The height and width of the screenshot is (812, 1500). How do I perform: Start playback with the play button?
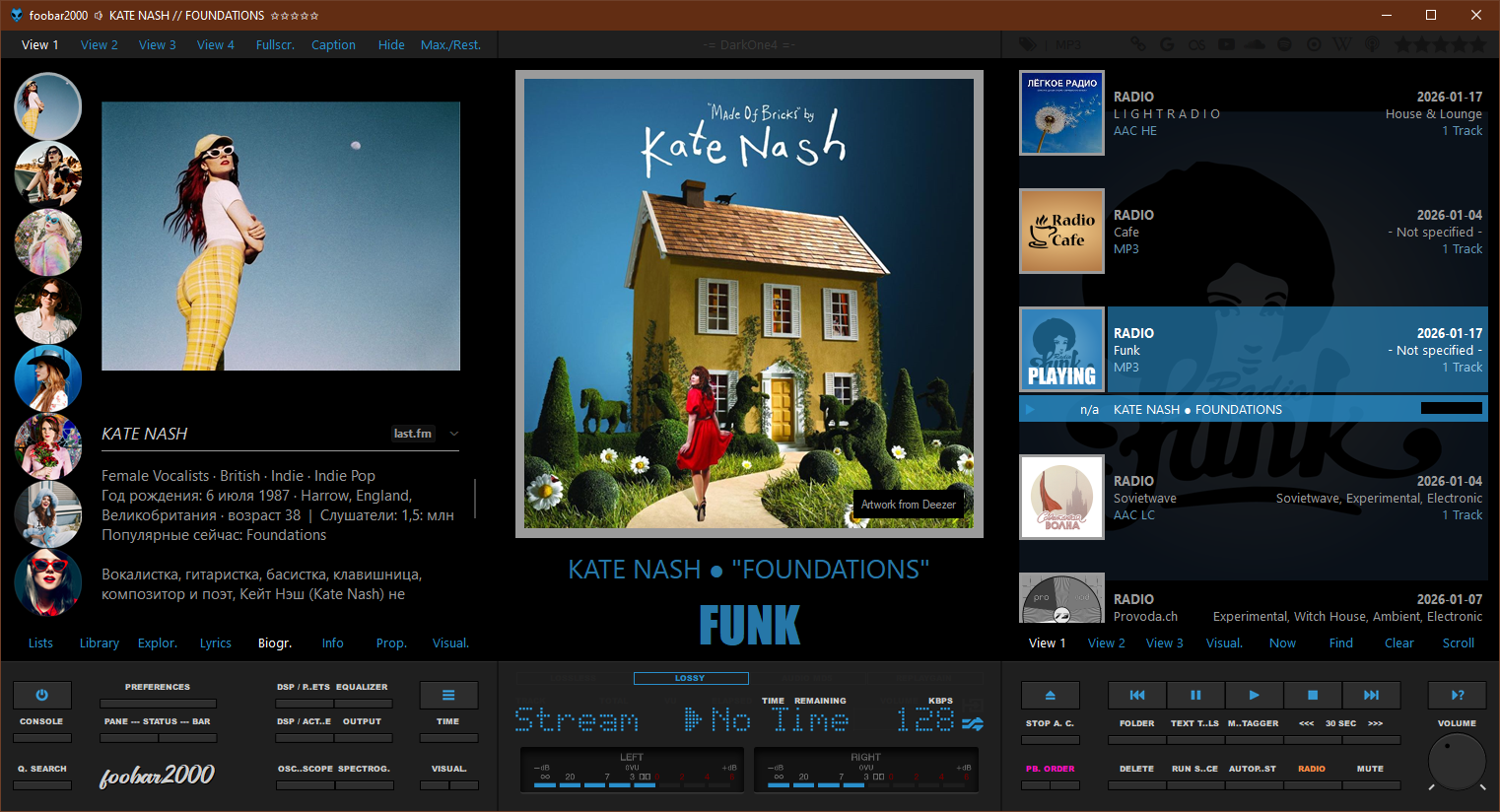tap(1254, 695)
